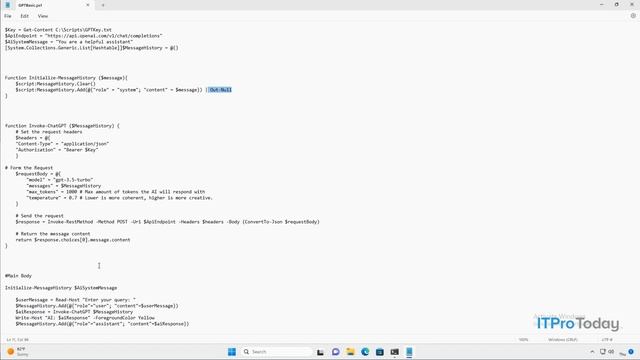
Task: Click the "# Set the request headers" comment
Action: (49, 132)
